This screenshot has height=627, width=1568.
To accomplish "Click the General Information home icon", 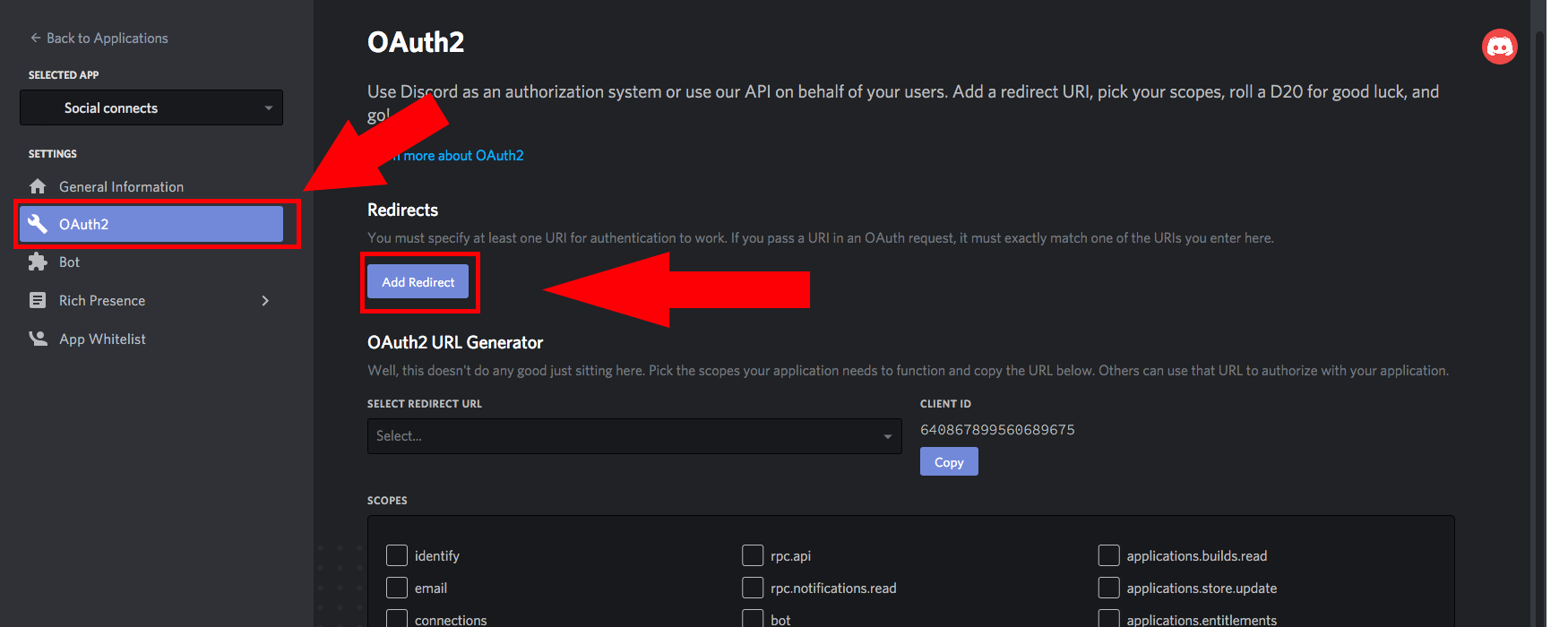I will click(38, 186).
